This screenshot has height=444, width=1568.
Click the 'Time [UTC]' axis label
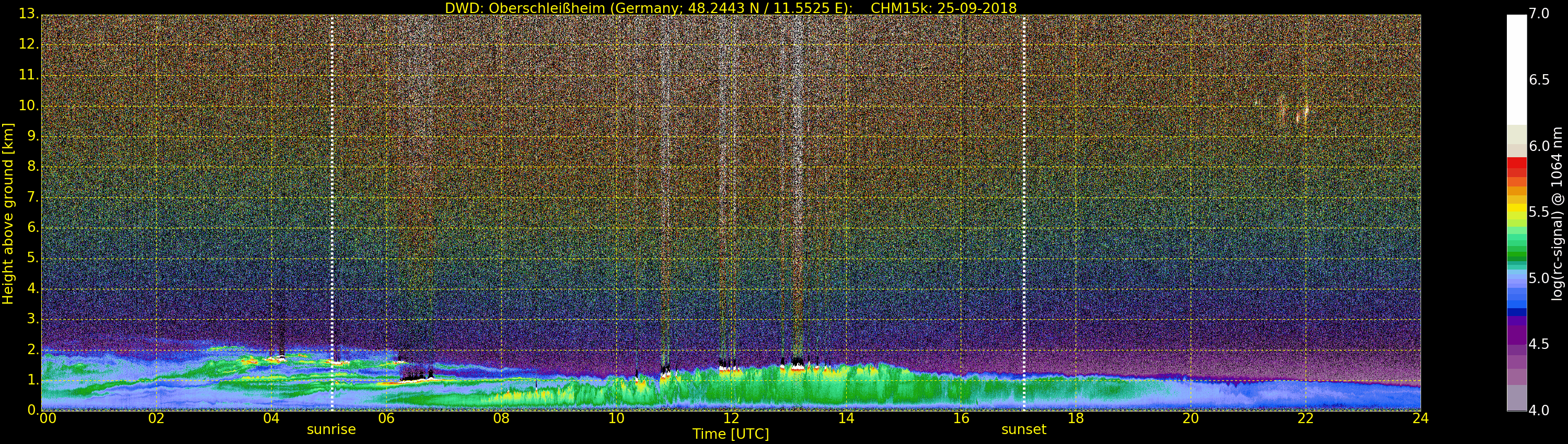coord(731,434)
